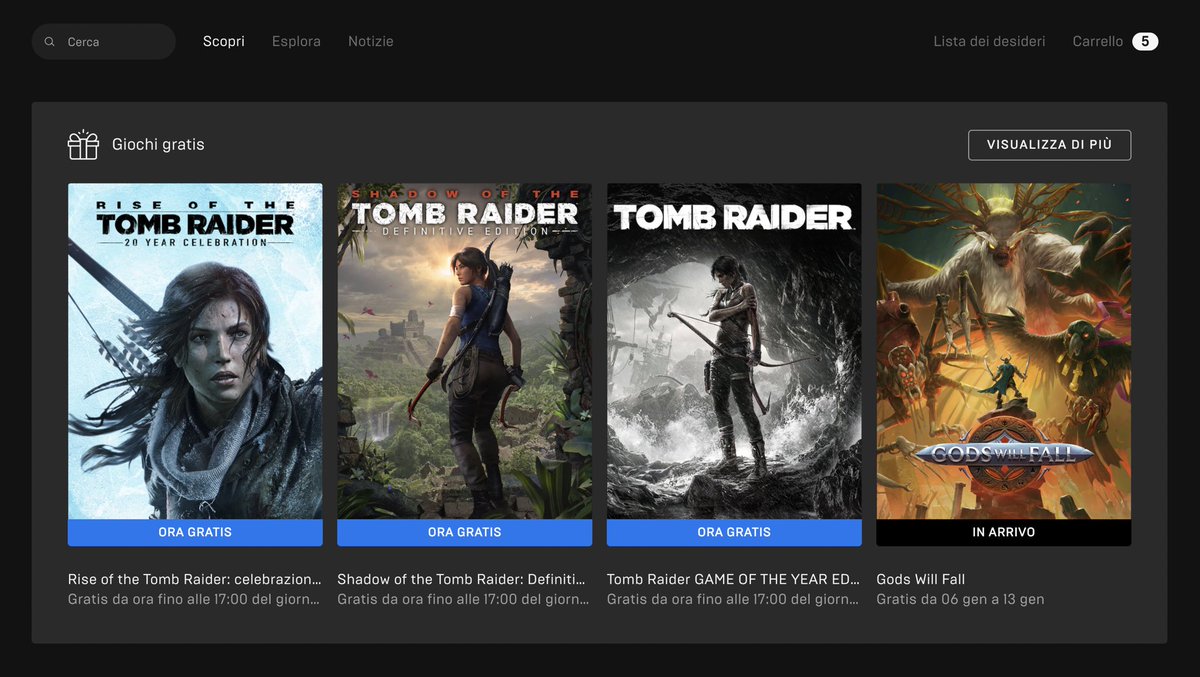Image resolution: width=1200 pixels, height=677 pixels.
Task: Open Lista dei desideri
Action: point(989,42)
